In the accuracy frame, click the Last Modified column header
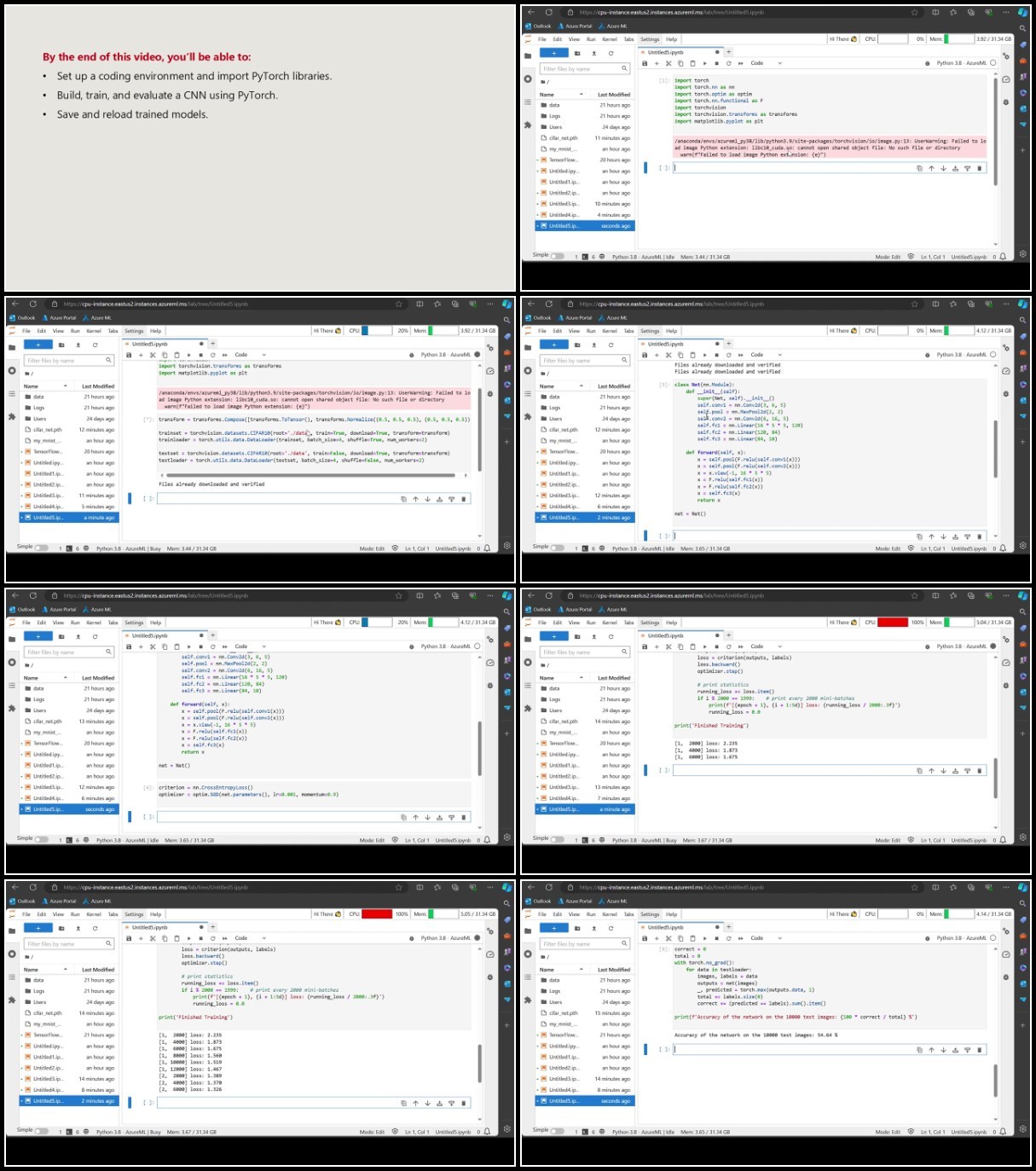This screenshot has height=1171, width=1036. click(x=614, y=970)
